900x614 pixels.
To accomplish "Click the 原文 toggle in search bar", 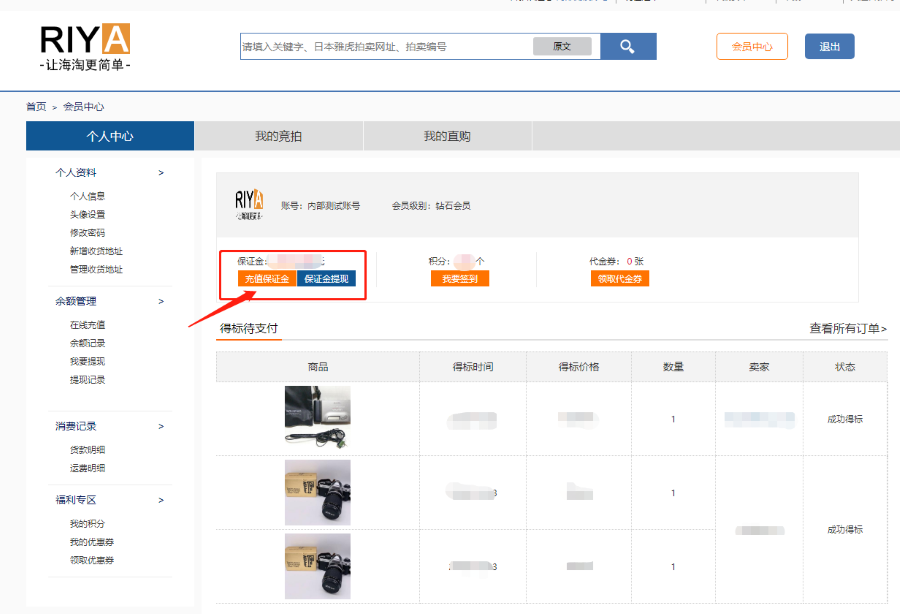I will tap(562, 47).
